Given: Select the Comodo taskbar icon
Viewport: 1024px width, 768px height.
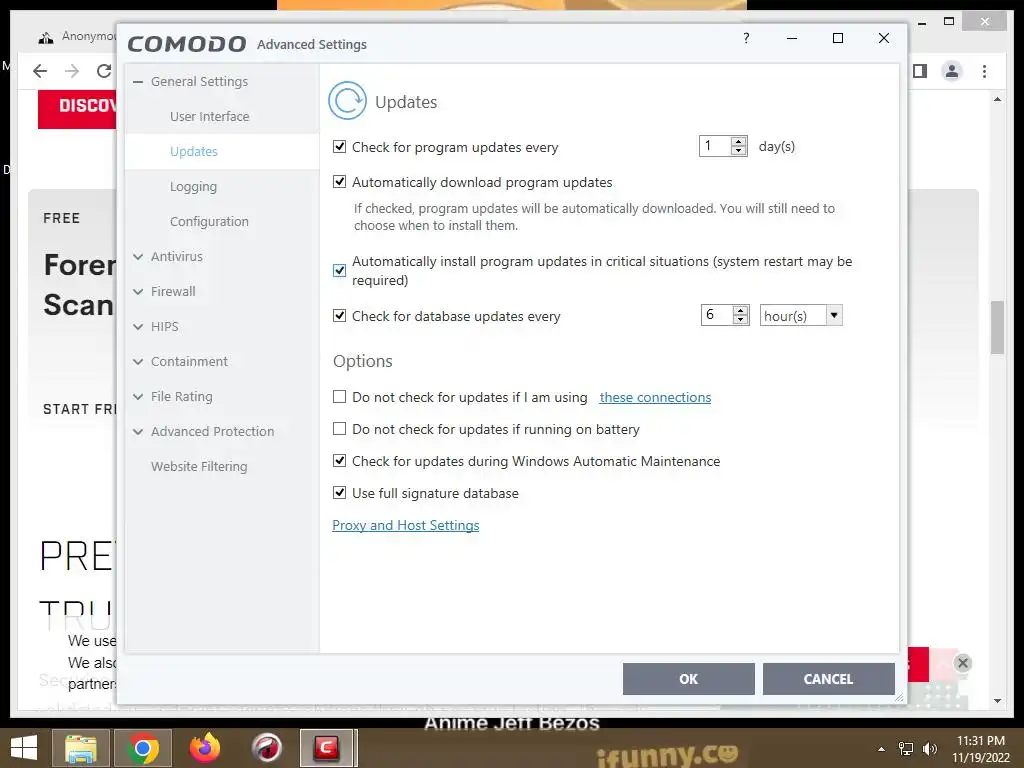Looking at the screenshot, I should click(327, 748).
